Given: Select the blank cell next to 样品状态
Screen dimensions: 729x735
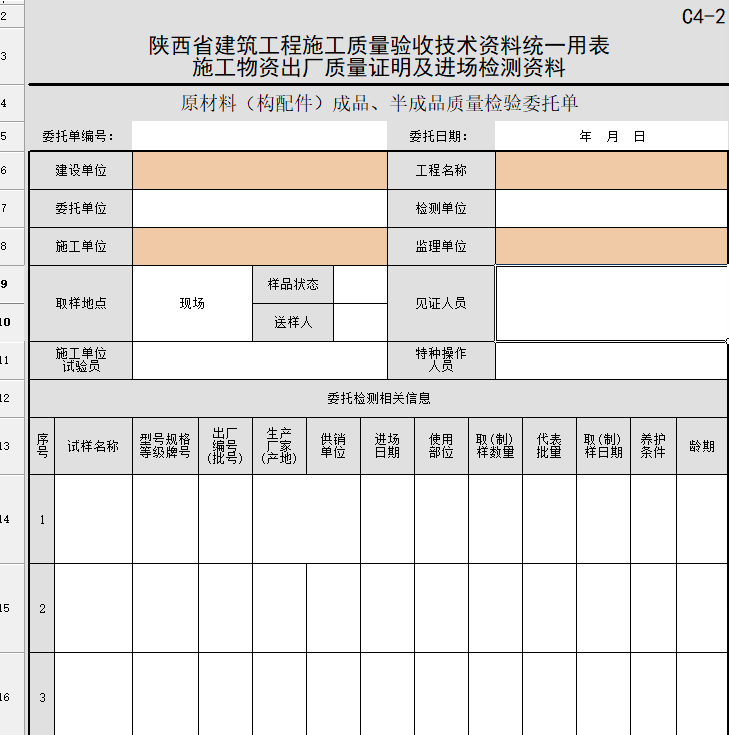Looking at the screenshot, I should click(360, 284).
